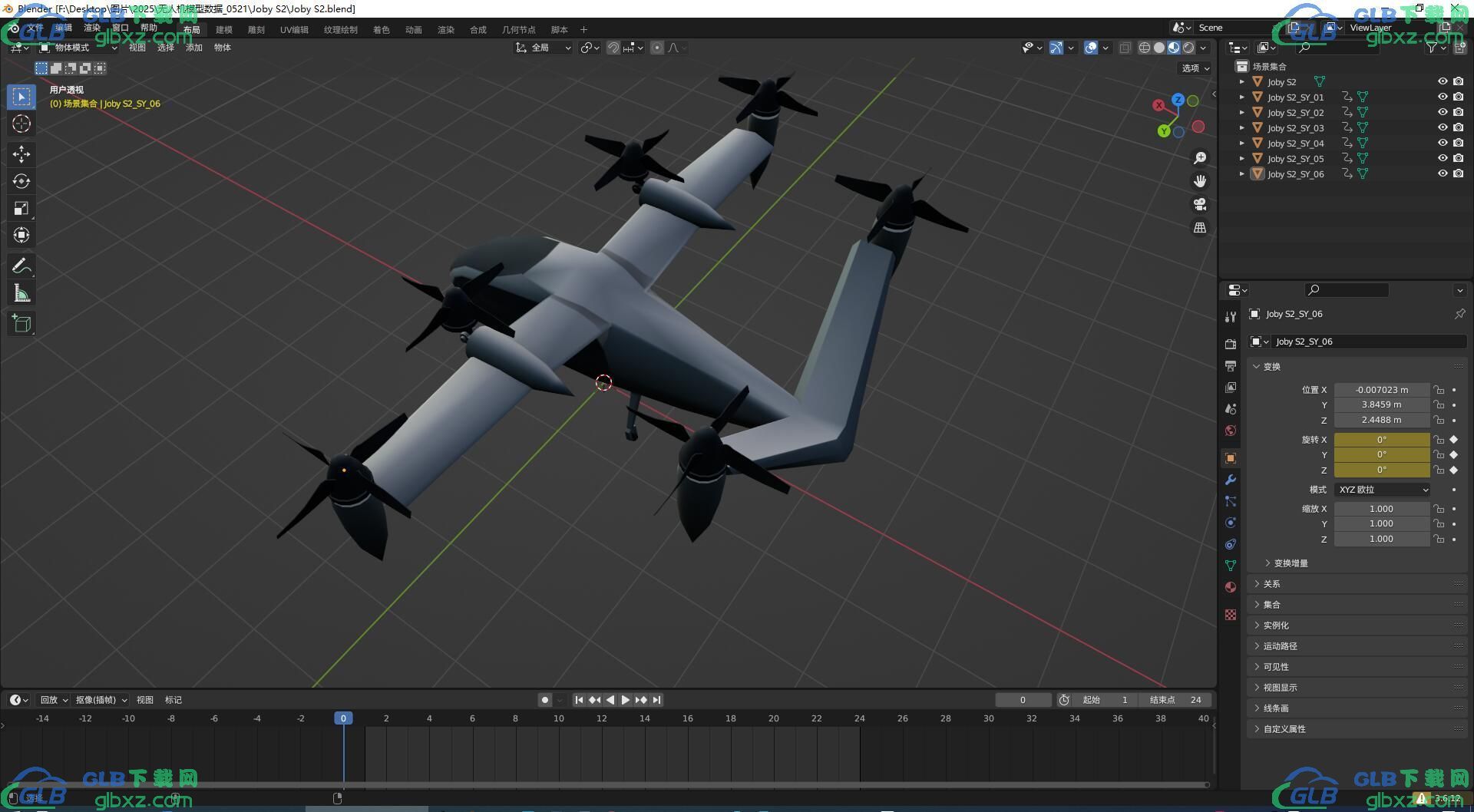The image size is (1474, 812).
Task: Disable rendering for Joby S2_SY_02
Action: pyautogui.click(x=1458, y=112)
